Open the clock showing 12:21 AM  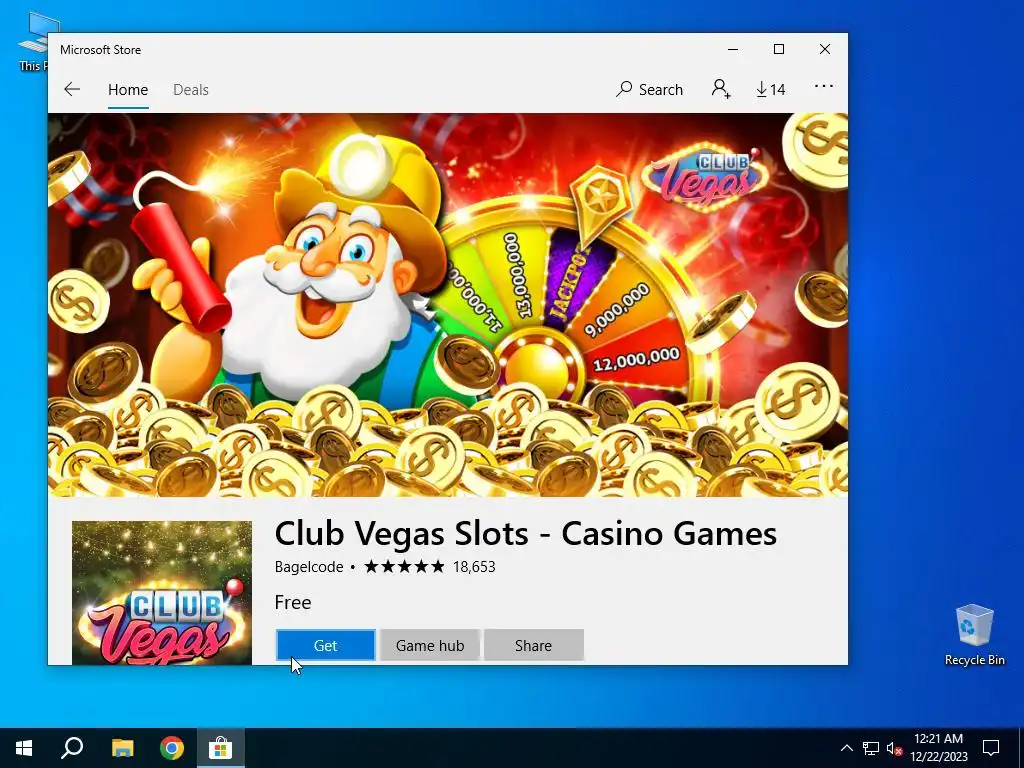938,748
